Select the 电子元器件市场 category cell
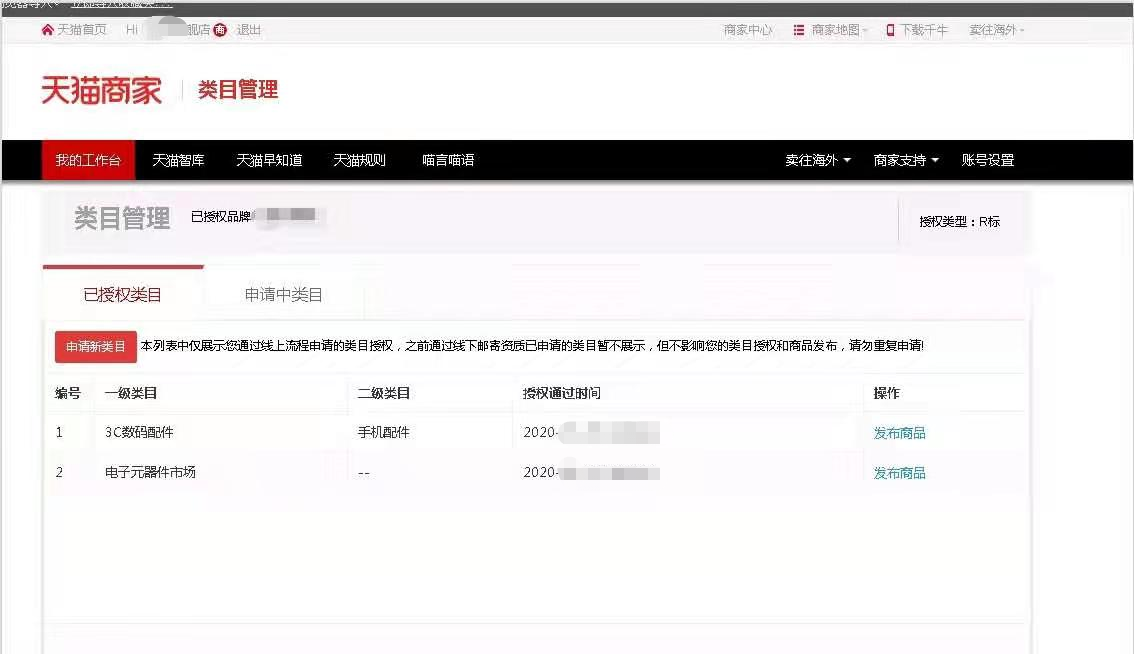 [150, 472]
